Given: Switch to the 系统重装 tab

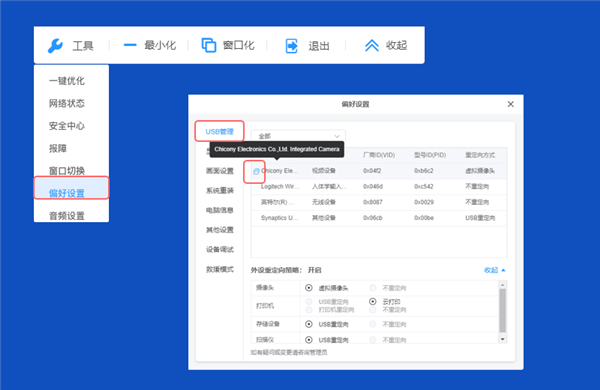Looking at the screenshot, I should pos(220,191).
